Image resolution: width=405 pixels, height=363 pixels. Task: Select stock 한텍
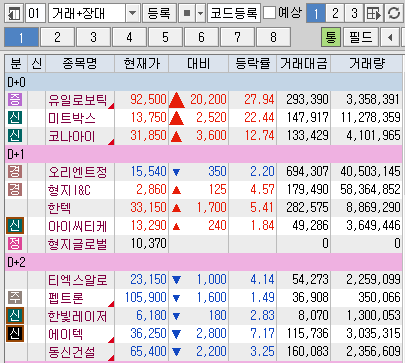point(60,208)
